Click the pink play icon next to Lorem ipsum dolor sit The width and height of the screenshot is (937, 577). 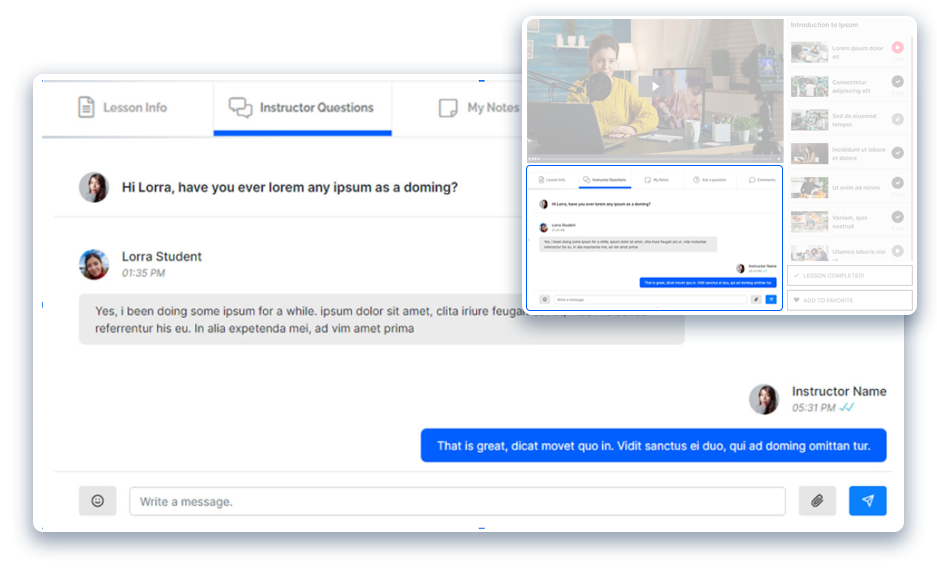point(897,47)
